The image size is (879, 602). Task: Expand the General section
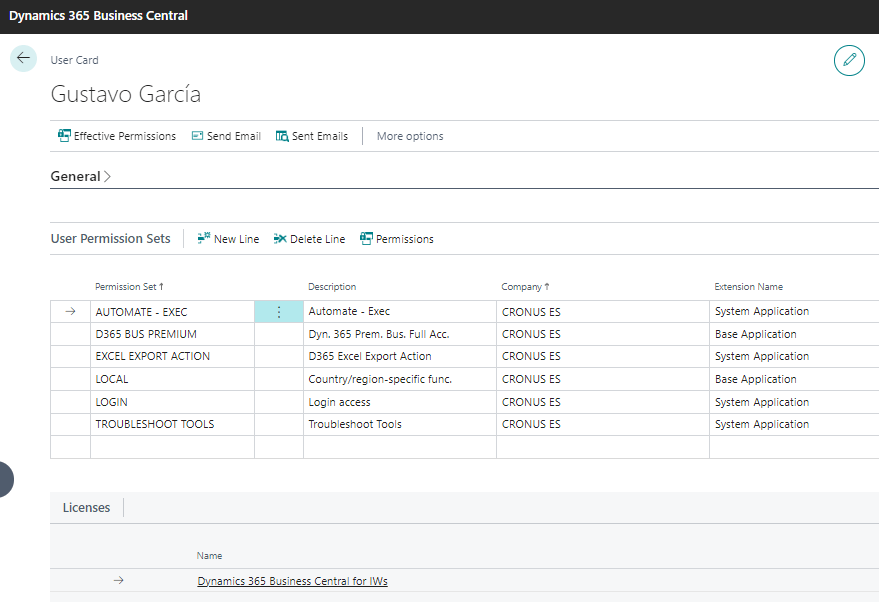click(80, 176)
